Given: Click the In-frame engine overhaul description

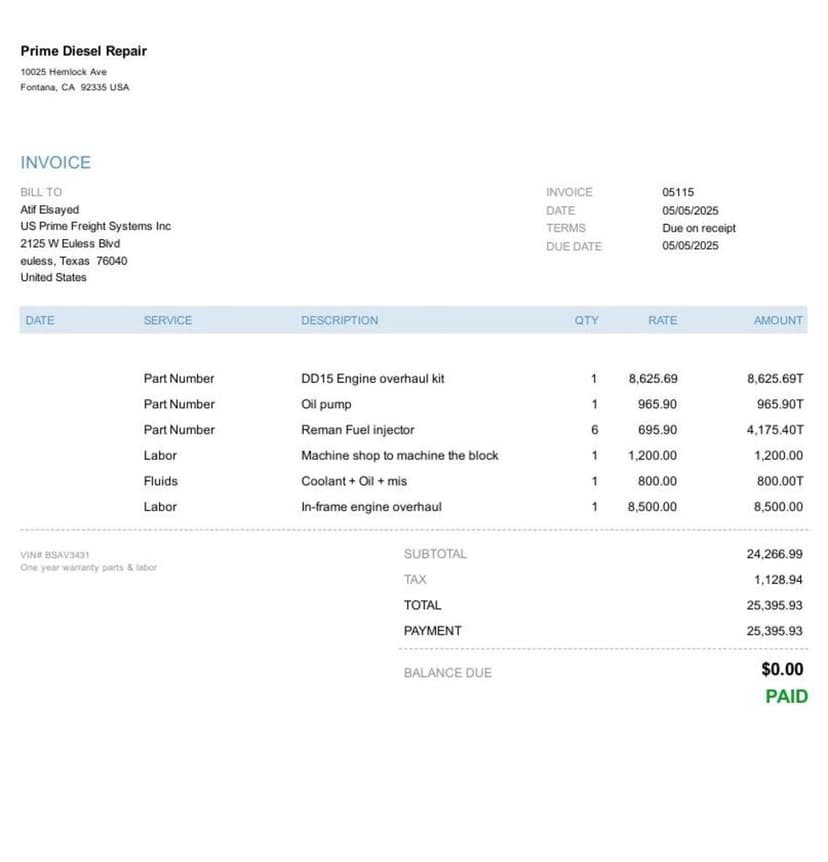Looking at the screenshot, I should (x=371, y=507).
